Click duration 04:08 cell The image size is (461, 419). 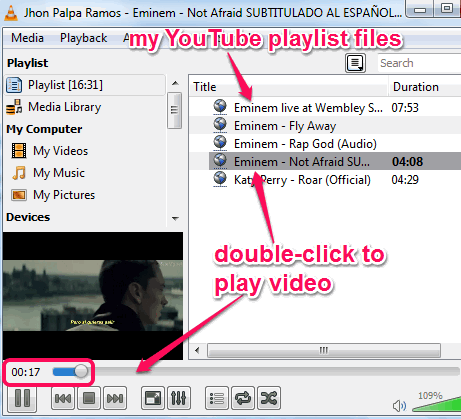tap(407, 162)
